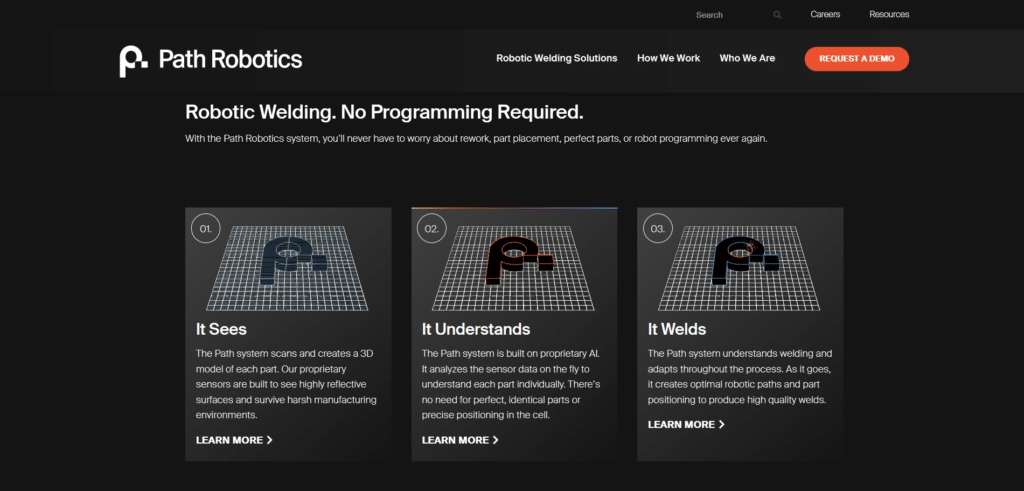Click the arrow after It Sees Learn More

(270, 440)
